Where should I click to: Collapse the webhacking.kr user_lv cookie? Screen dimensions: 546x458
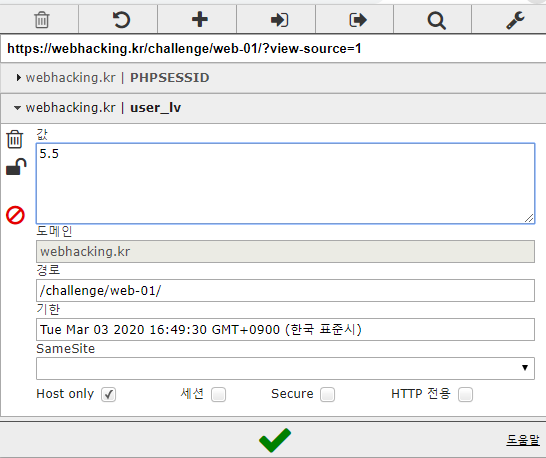(273, 108)
